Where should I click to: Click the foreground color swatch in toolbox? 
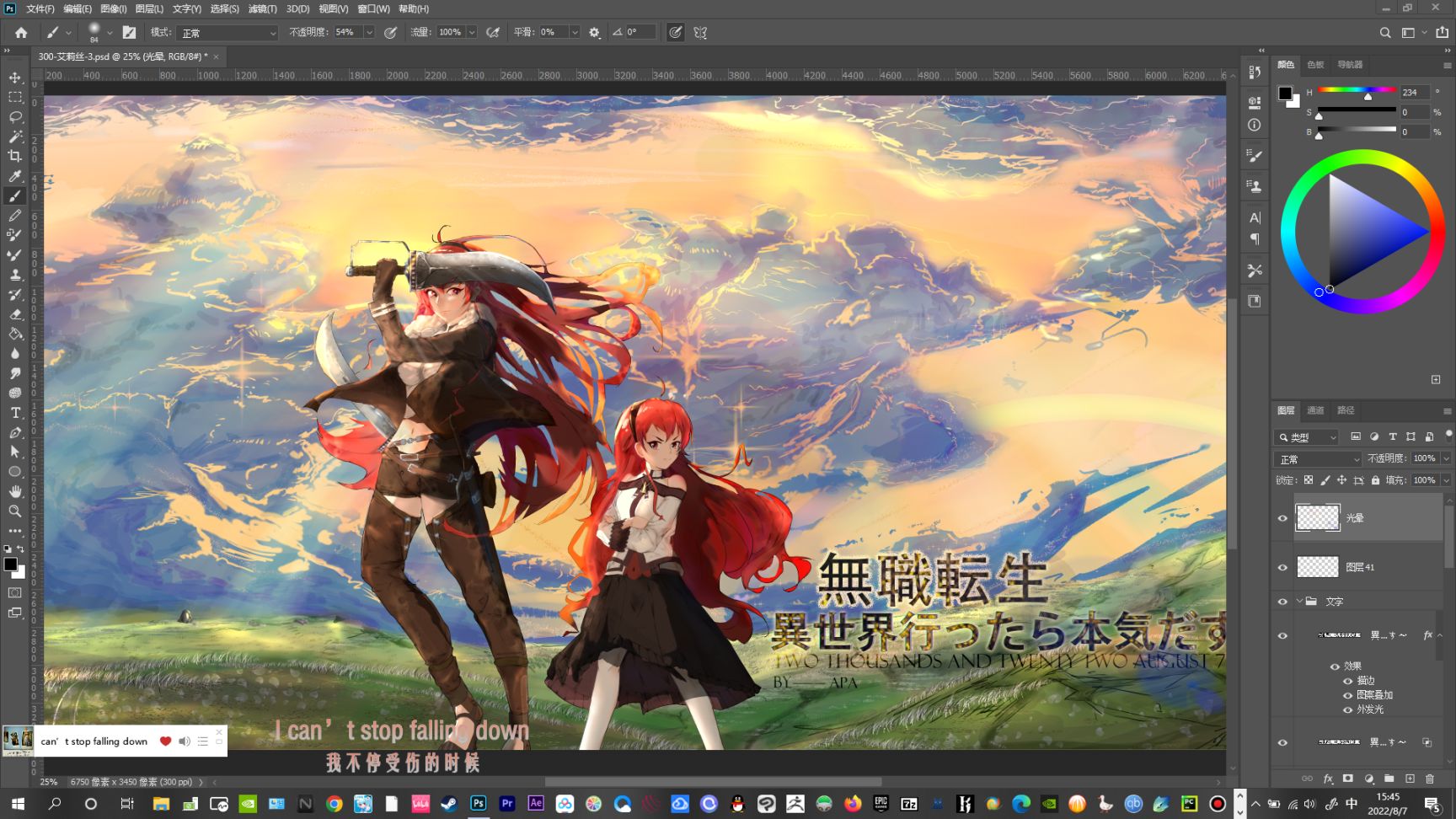coord(10,565)
